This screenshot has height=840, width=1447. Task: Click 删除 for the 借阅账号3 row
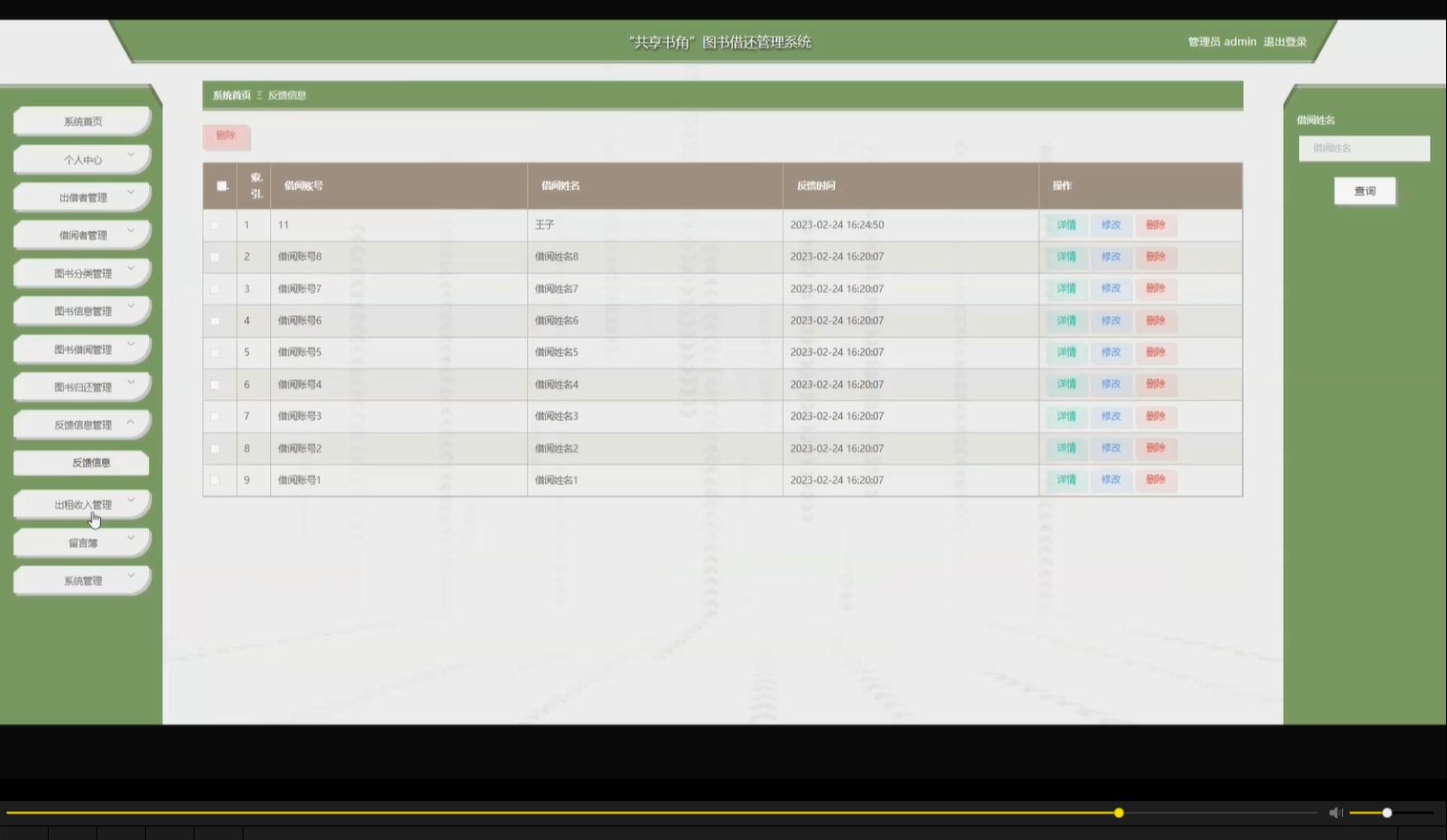1156,416
